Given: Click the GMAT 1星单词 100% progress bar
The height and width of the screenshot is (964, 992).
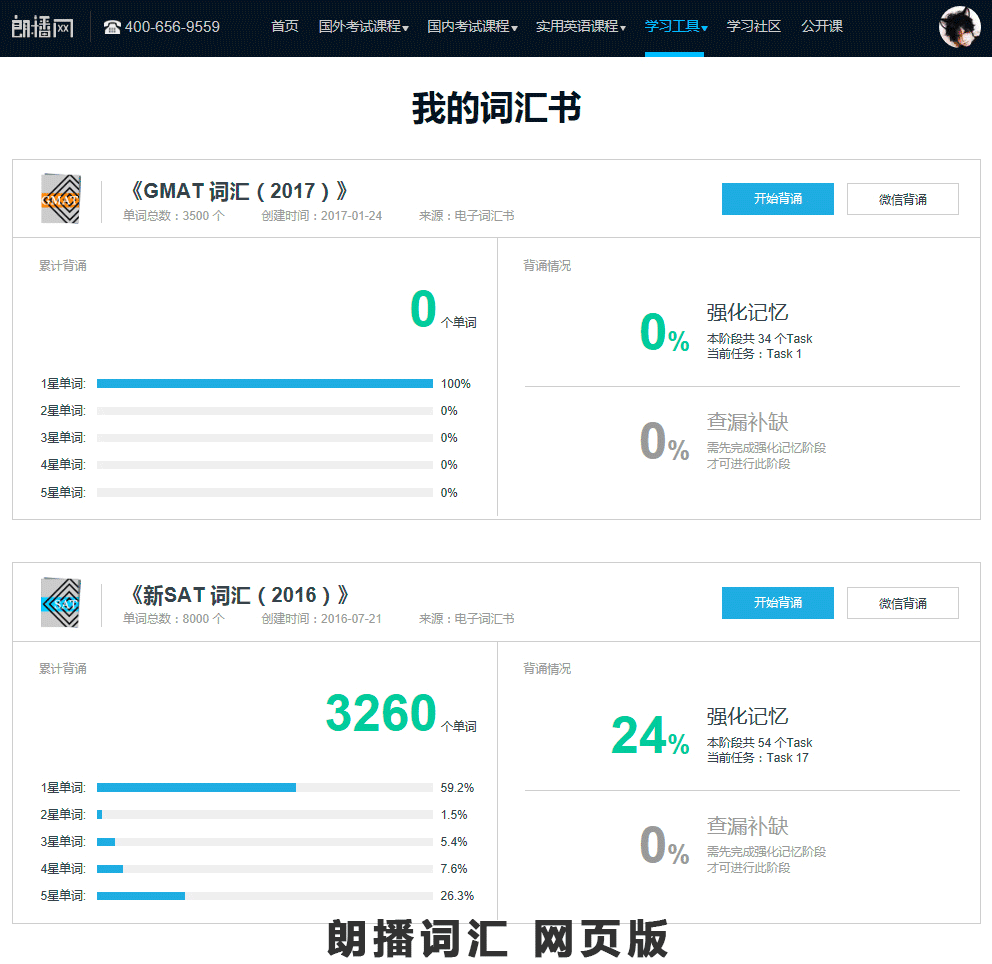Looking at the screenshot, I should click(x=264, y=383).
